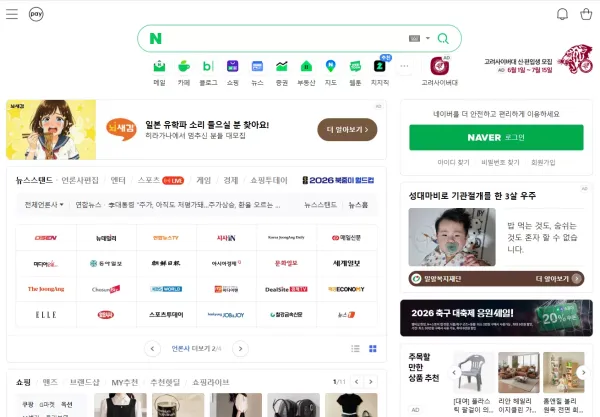Image resolution: width=600 pixels, height=417 pixels.
Task: Open the hamburger menu
Action: (x=12, y=14)
